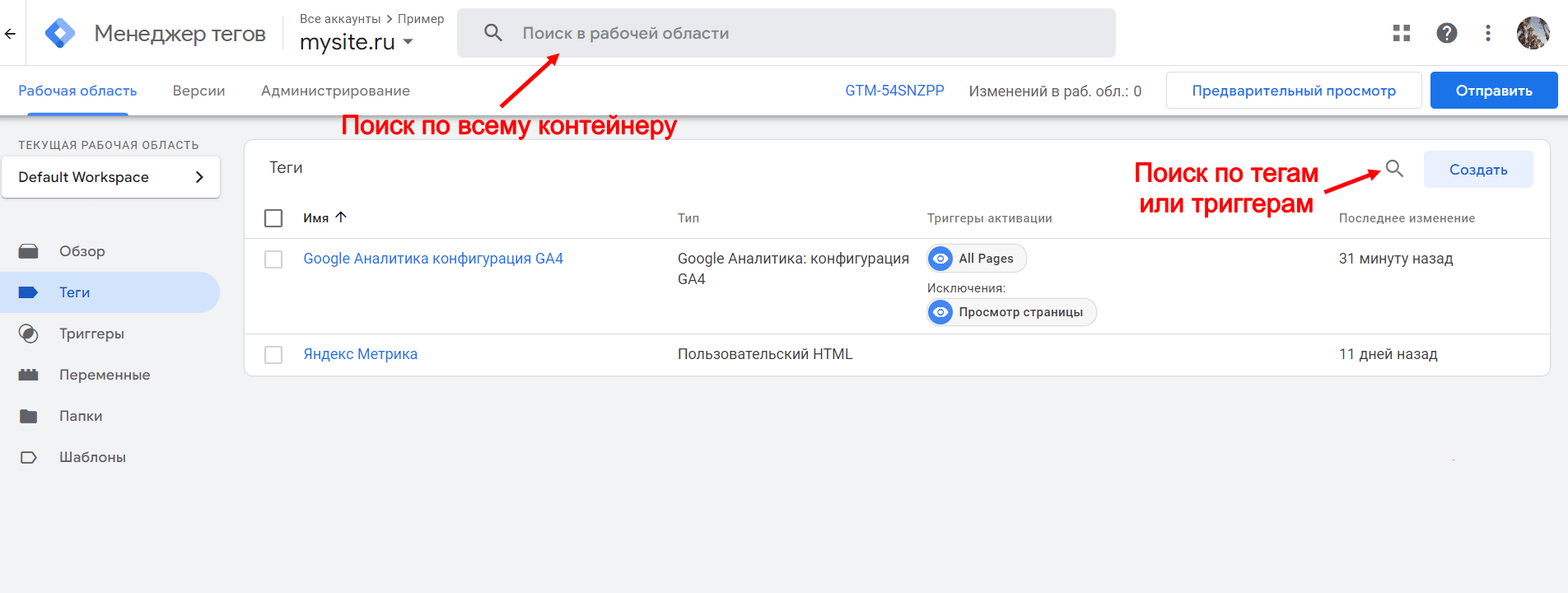Switch to the Администрирование tab

(x=335, y=91)
